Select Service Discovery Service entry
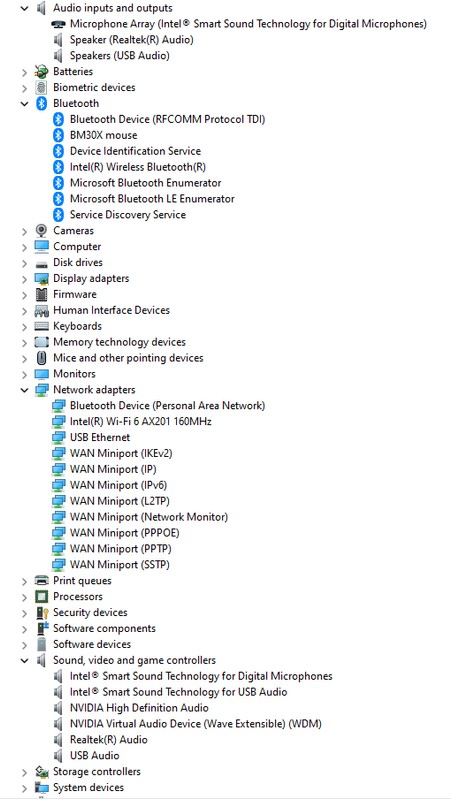Screen dimensions: 451x799 [128, 215]
